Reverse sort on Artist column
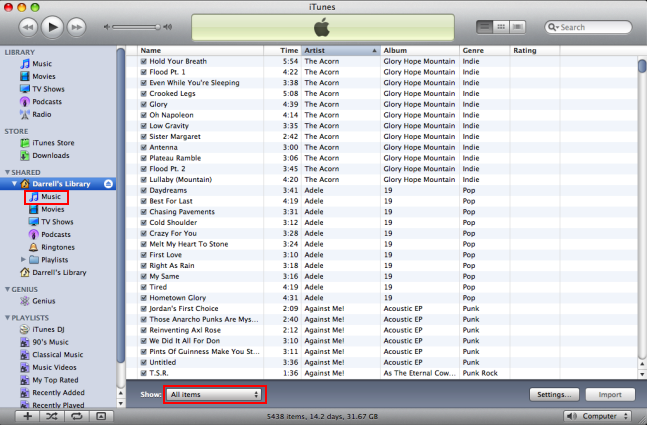The height and width of the screenshot is (425, 647). pyautogui.click(x=341, y=50)
